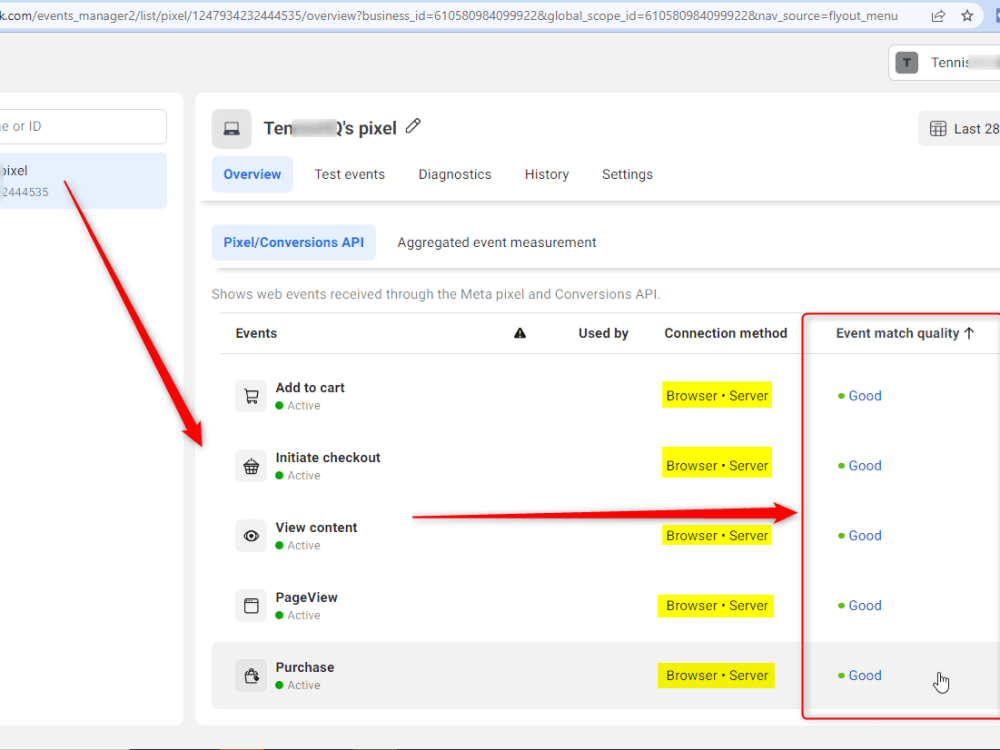Click the Connection method column header
Viewport: 1000px width, 750px height.
click(x=726, y=333)
